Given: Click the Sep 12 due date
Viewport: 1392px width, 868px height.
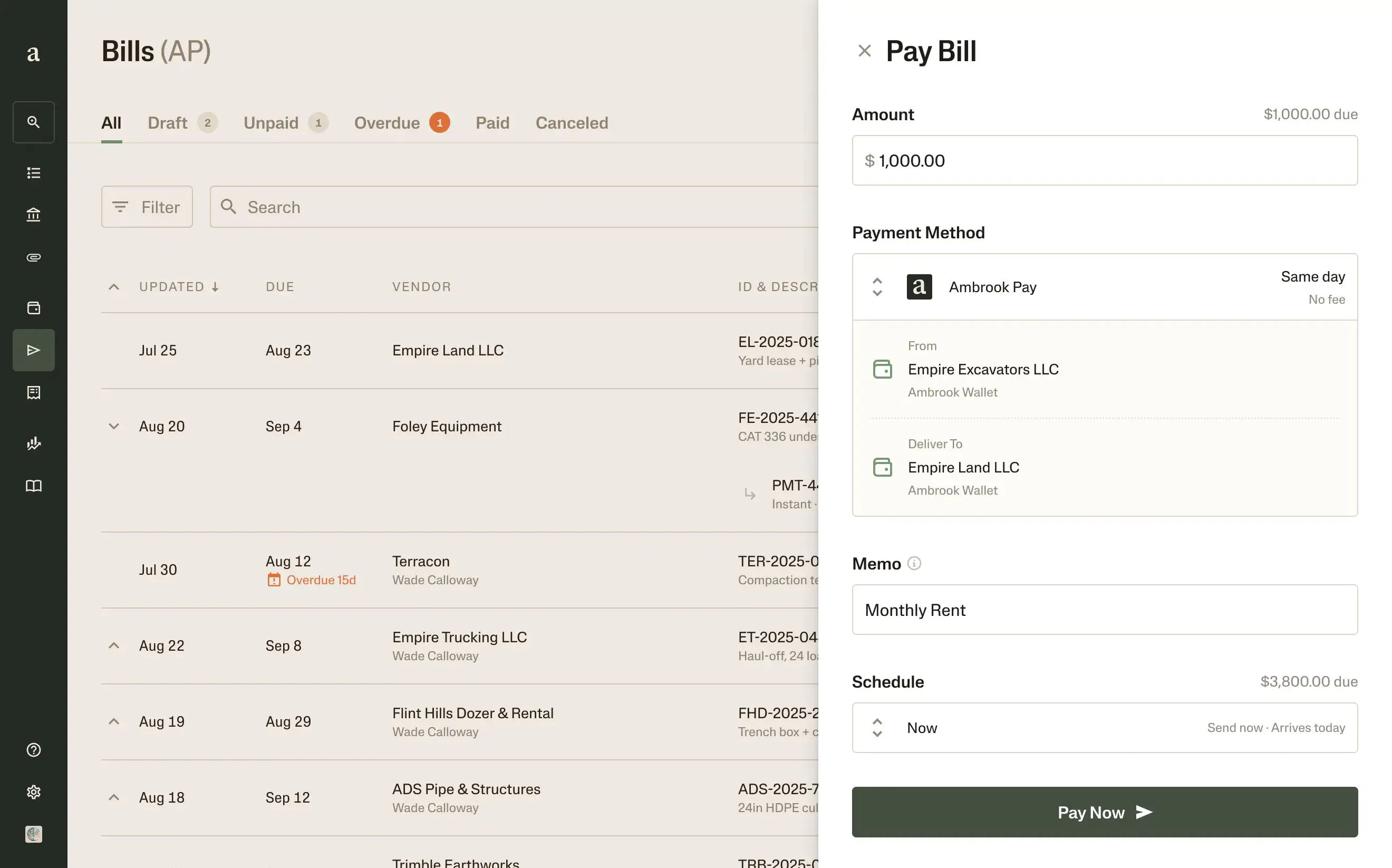Looking at the screenshot, I should tap(287, 797).
